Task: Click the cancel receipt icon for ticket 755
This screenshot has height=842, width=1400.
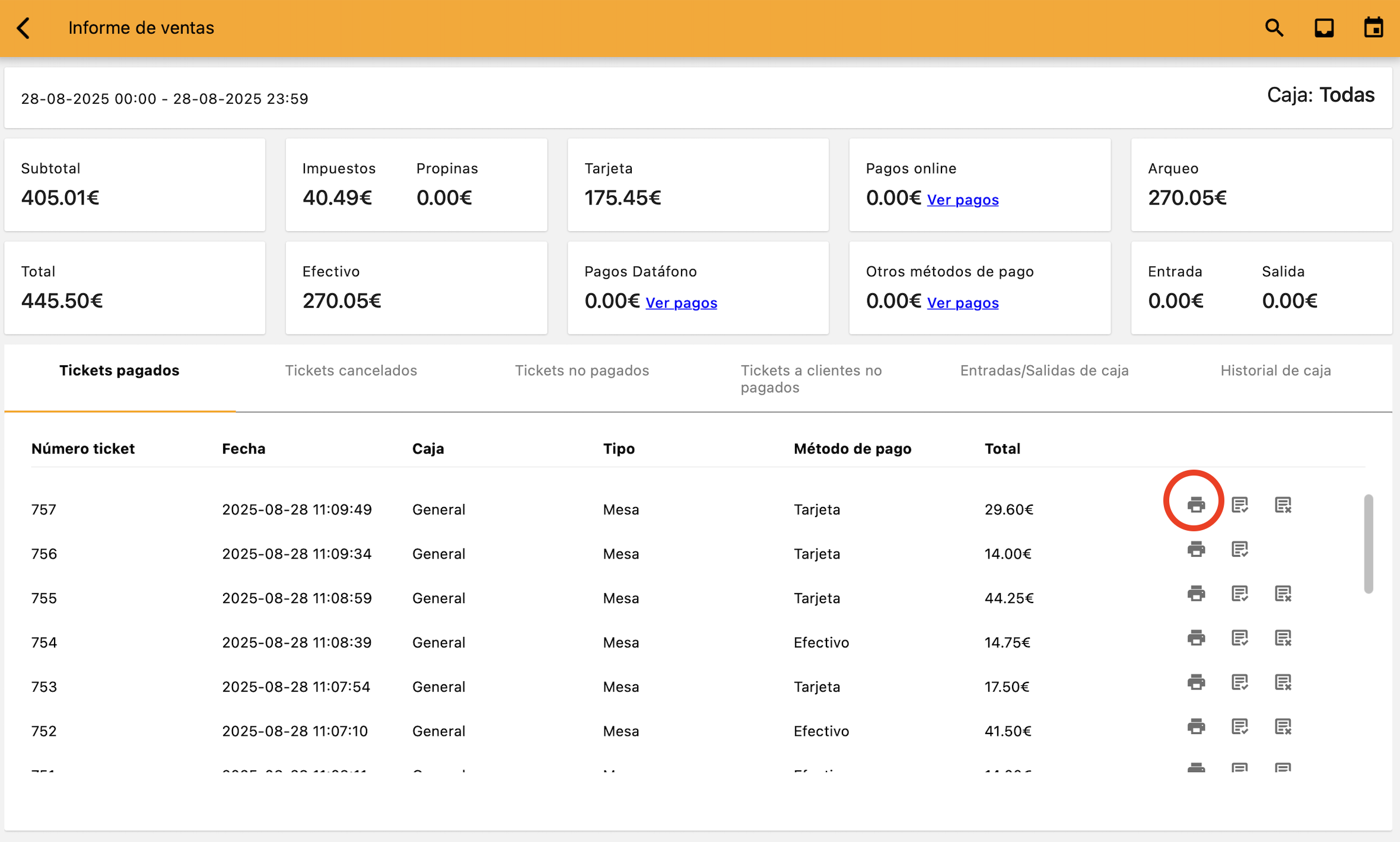Action: click(x=1283, y=594)
